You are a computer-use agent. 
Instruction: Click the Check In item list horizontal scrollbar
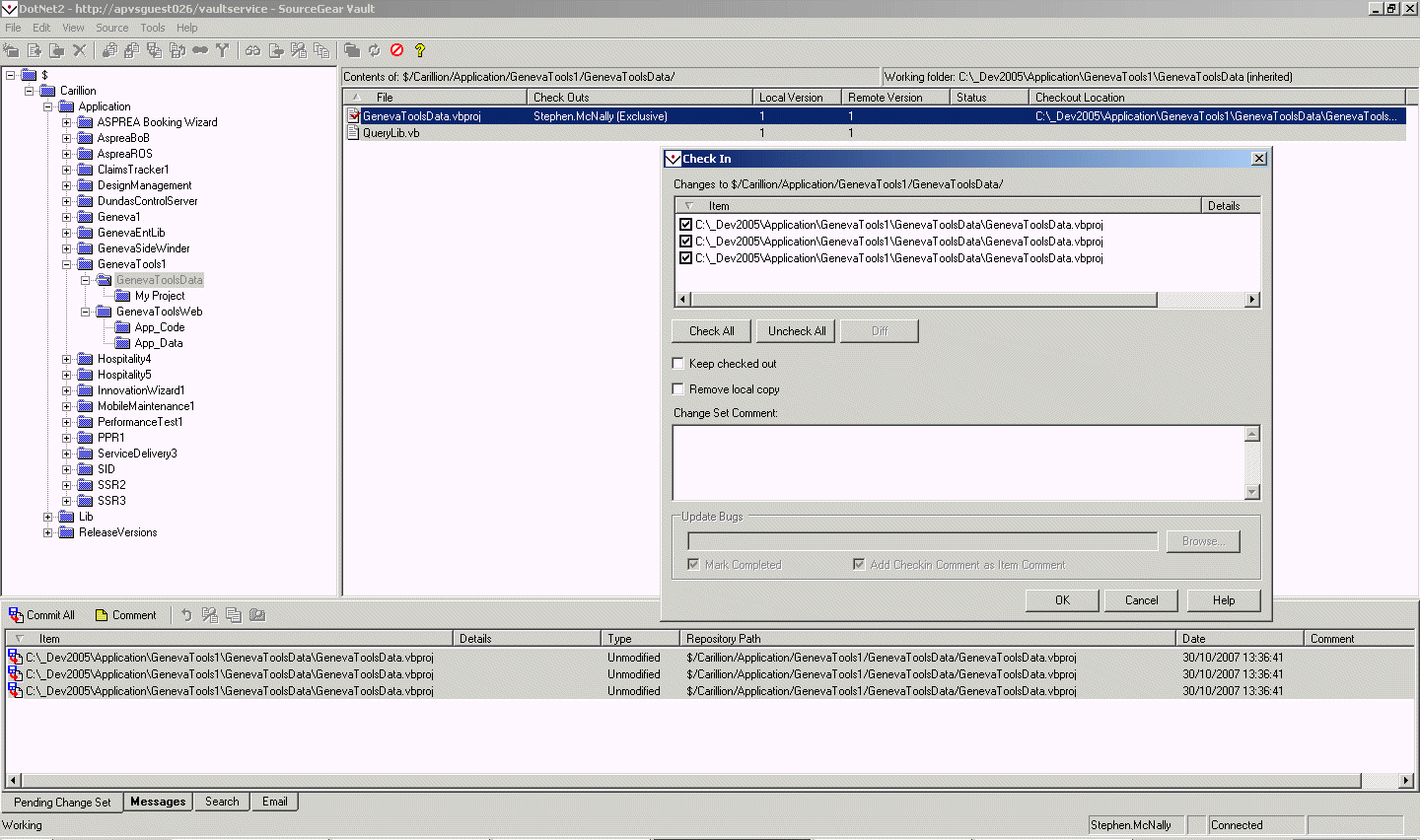pyautogui.click(x=967, y=300)
